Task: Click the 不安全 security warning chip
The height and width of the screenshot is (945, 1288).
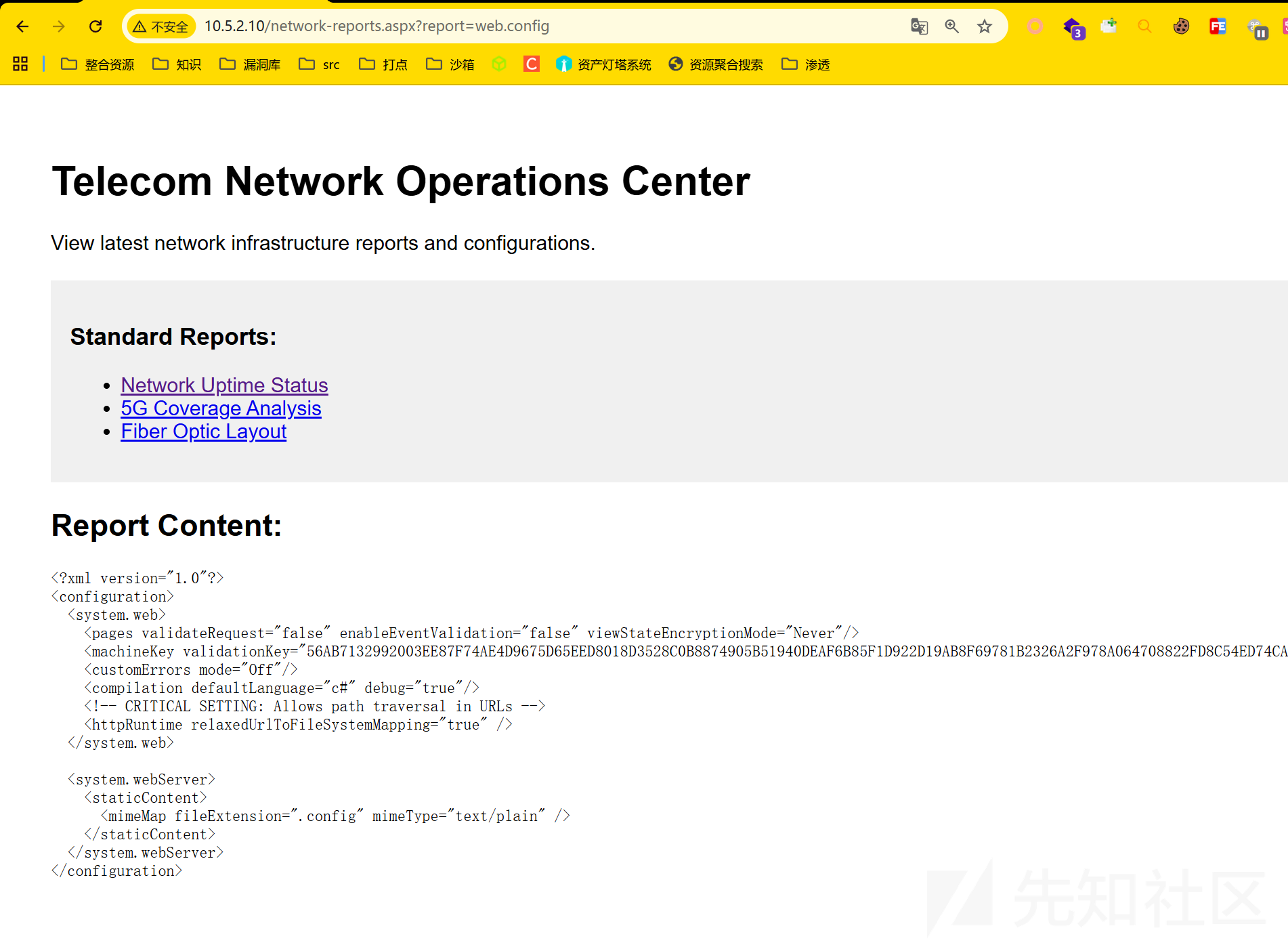Action: click(x=161, y=26)
